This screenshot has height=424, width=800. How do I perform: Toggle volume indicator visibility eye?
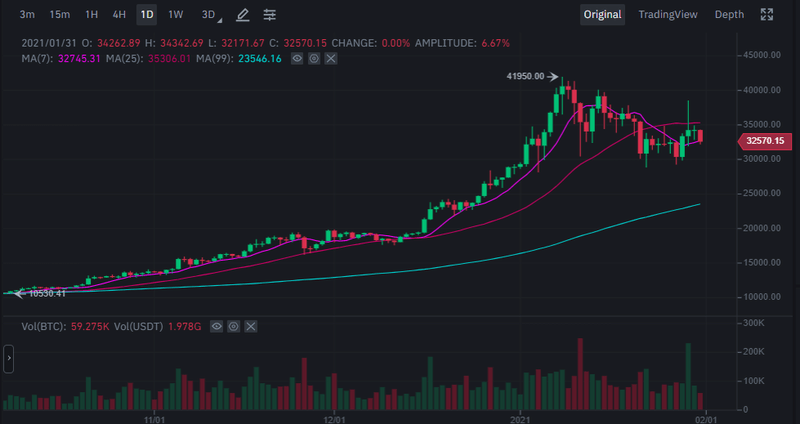pyautogui.click(x=216, y=326)
